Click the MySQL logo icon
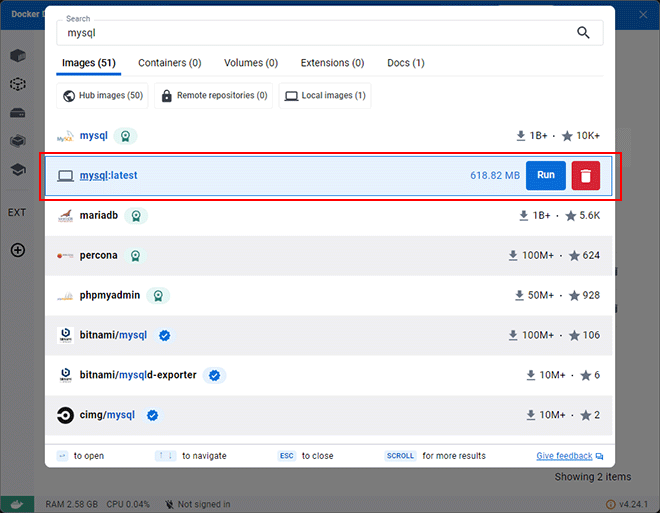660x513 pixels. click(65, 136)
